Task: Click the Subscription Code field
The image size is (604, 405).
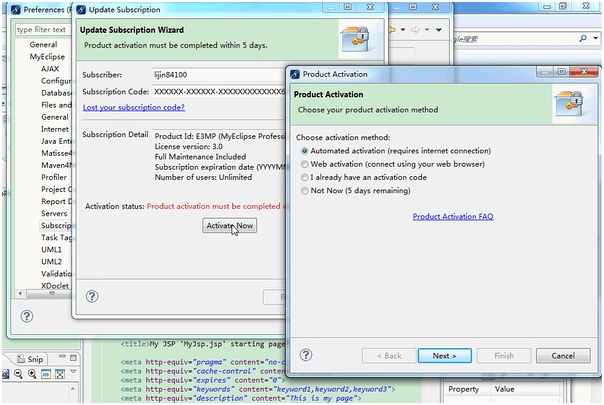Action: pyautogui.click(x=220, y=92)
